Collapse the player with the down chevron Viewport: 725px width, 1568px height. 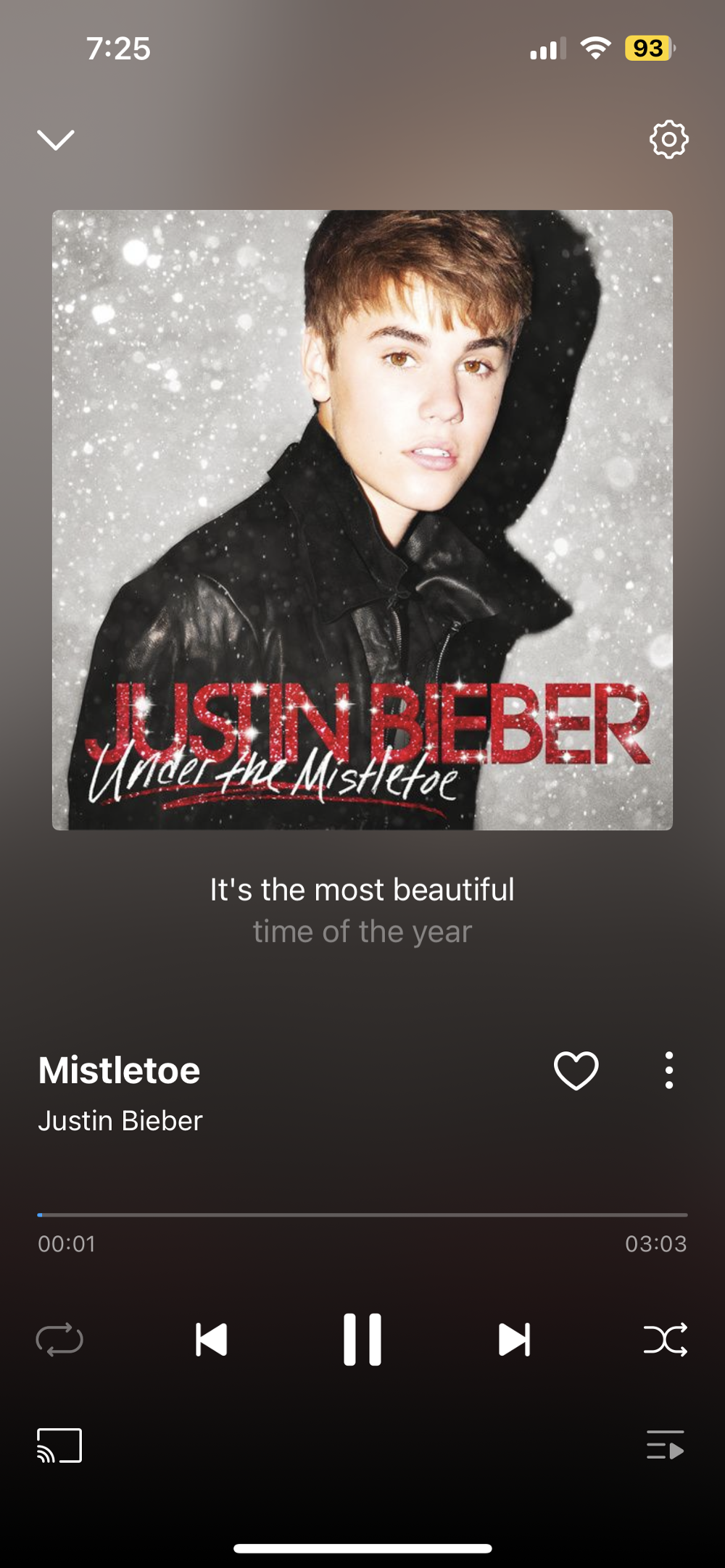point(56,140)
